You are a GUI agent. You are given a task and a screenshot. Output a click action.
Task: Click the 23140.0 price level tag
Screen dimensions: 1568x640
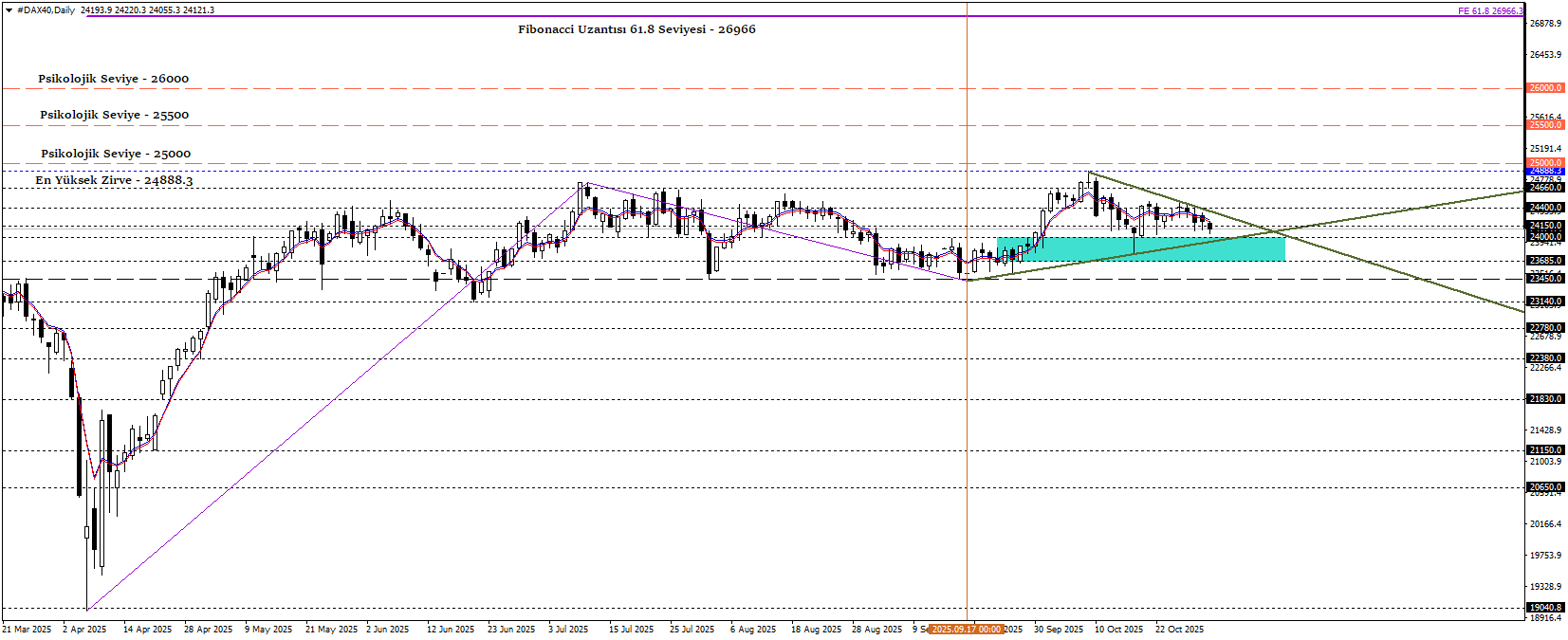[x=1545, y=302]
